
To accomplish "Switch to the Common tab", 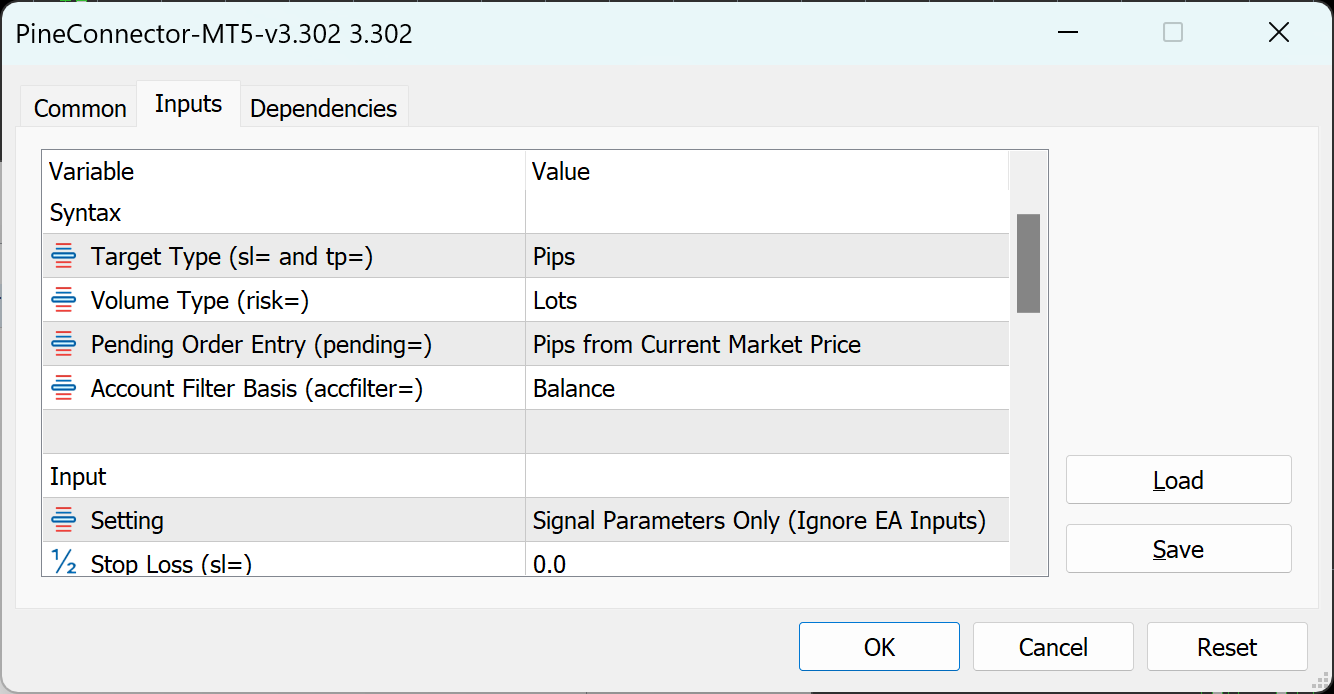I will (80, 108).
